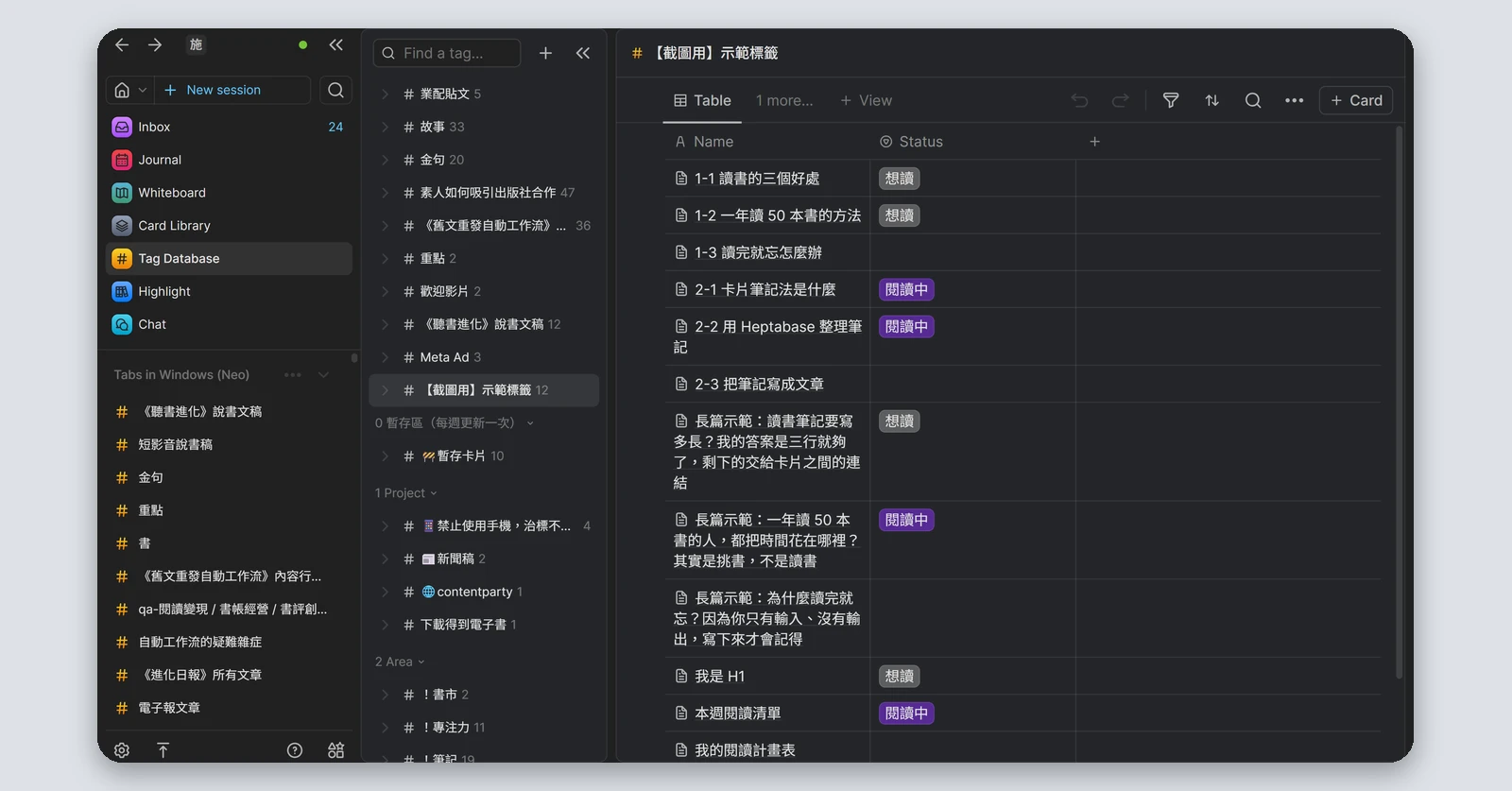Expand the 【截圖用】示範標籤 tag
The height and width of the screenshot is (791, 1512).
pyautogui.click(x=385, y=390)
